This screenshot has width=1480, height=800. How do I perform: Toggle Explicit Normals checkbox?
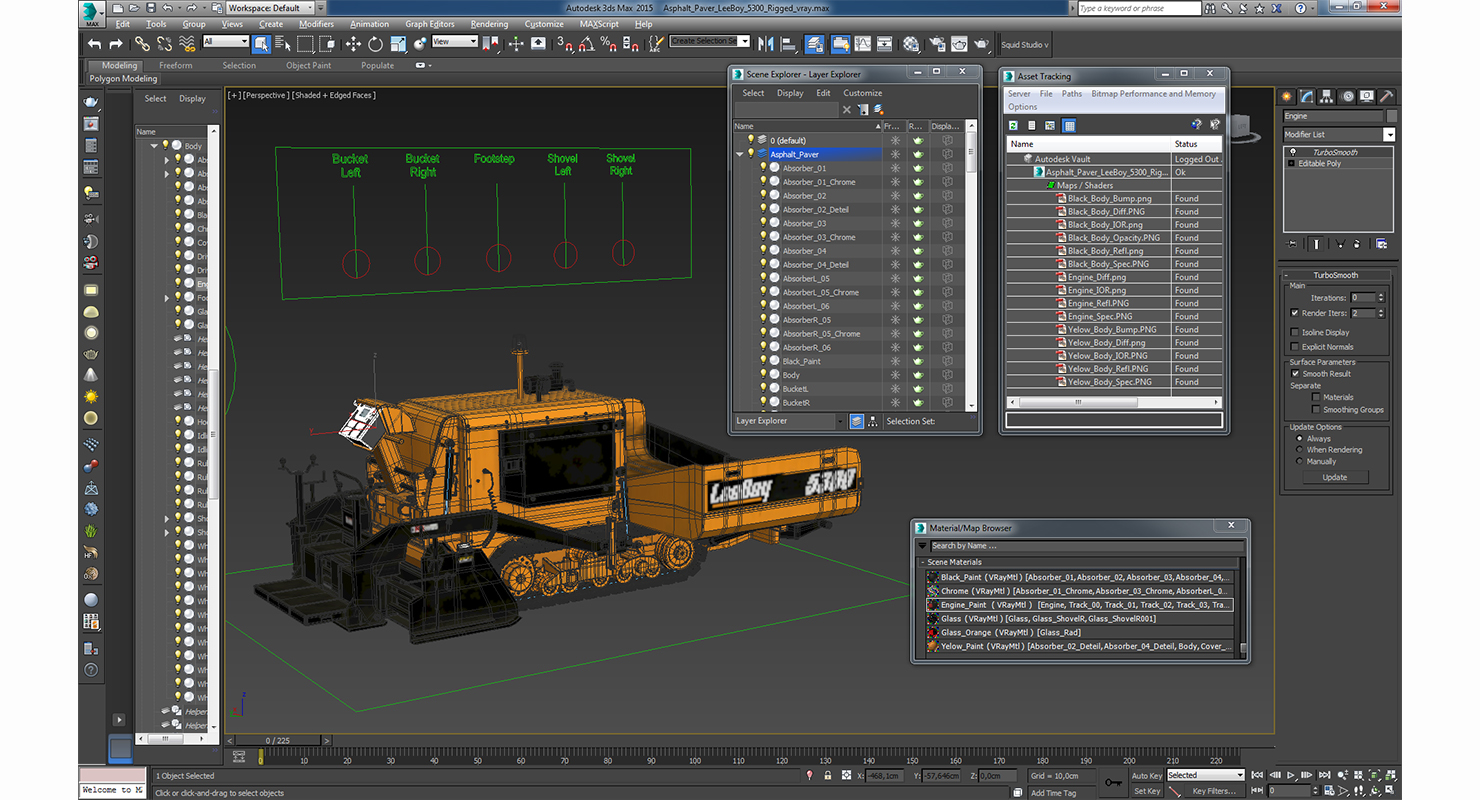coord(1295,347)
